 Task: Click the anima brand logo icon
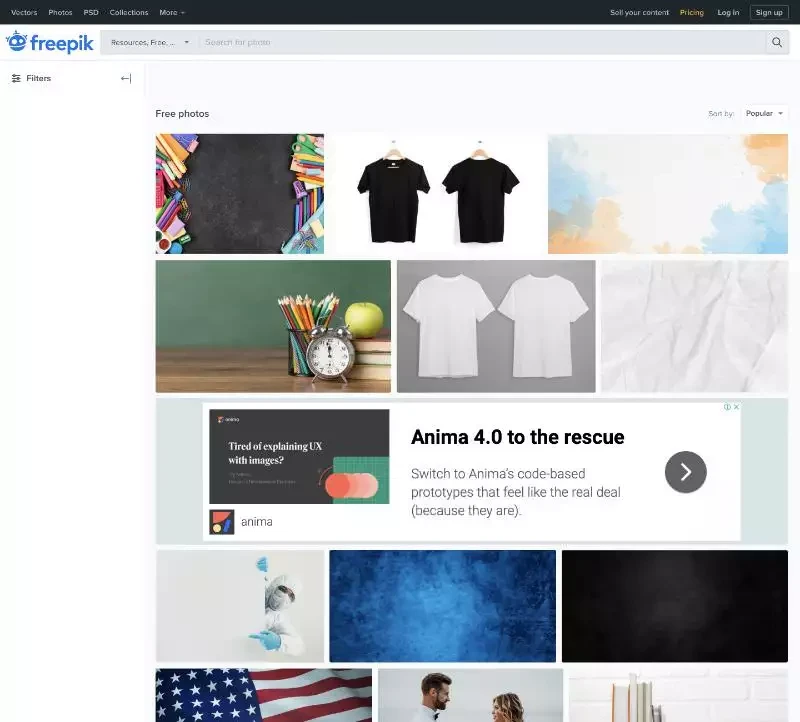click(x=222, y=522)
